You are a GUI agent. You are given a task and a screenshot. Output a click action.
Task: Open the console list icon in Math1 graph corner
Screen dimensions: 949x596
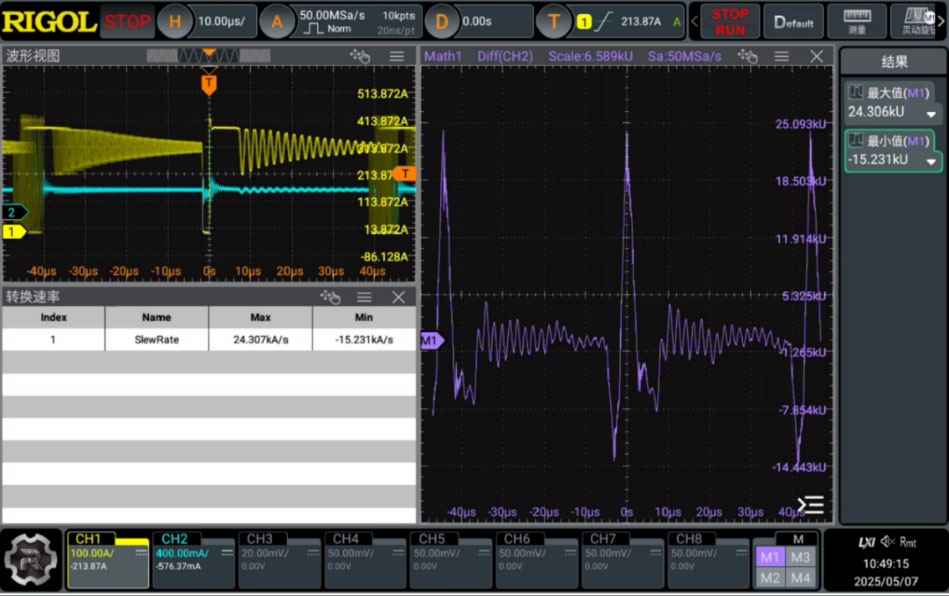click(810, 504)
